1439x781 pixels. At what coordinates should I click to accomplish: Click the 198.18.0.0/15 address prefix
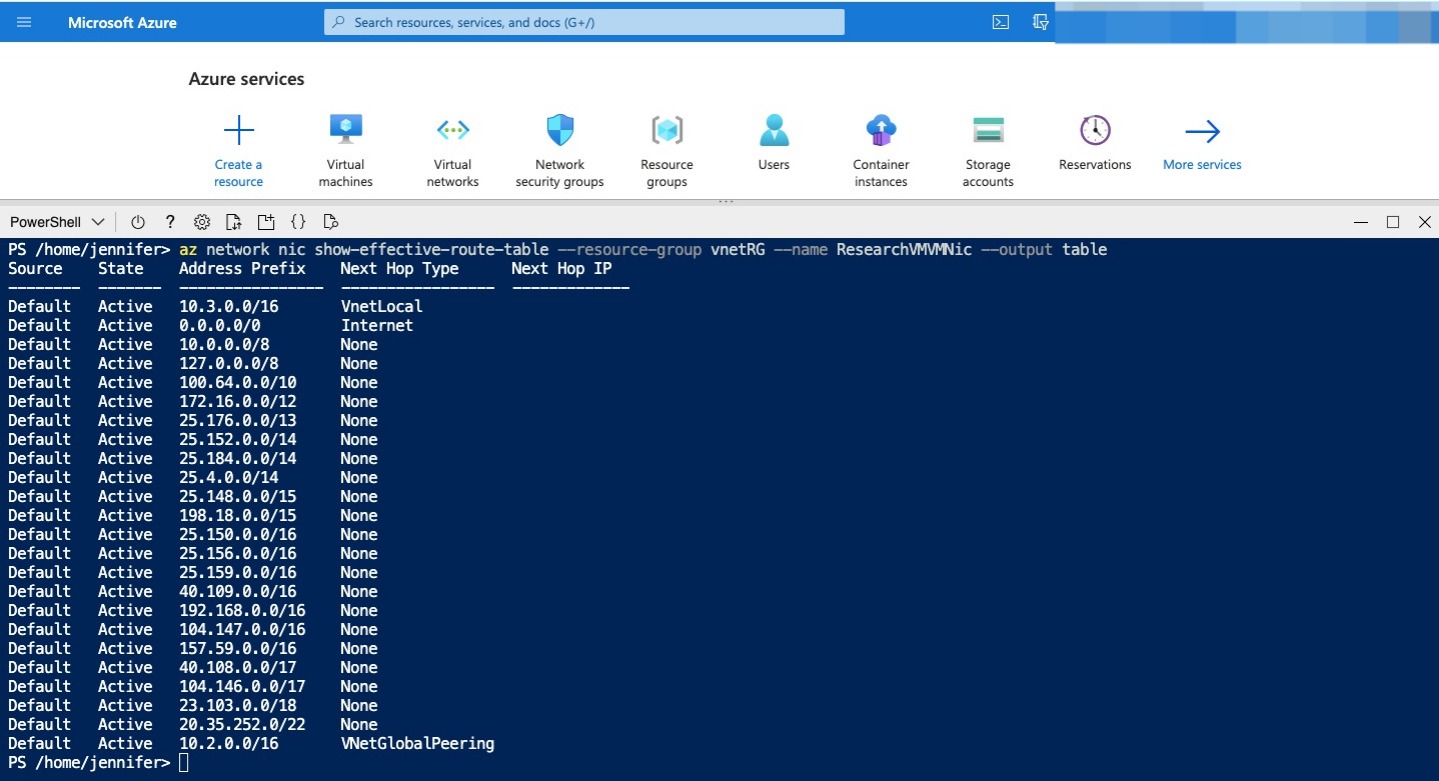coord(238,515)
